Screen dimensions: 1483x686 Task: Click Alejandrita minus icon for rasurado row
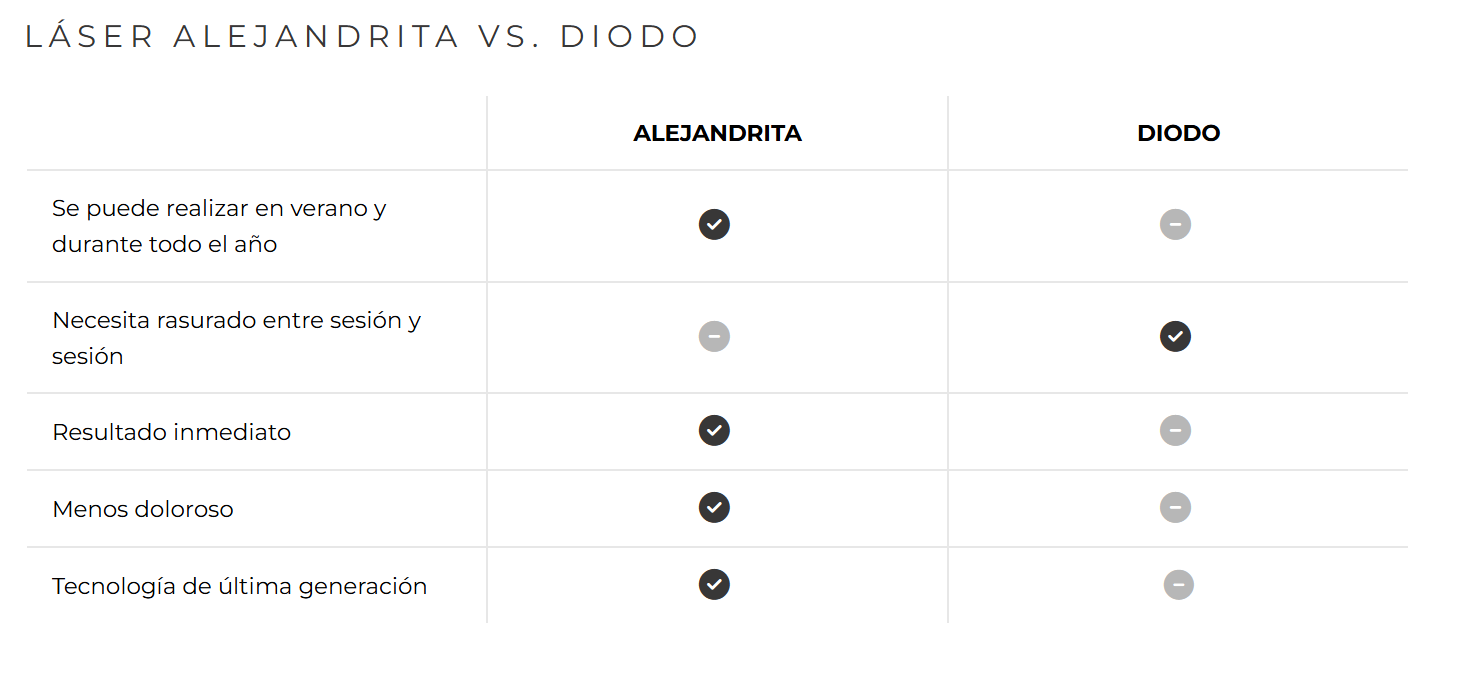coord(714,337)
